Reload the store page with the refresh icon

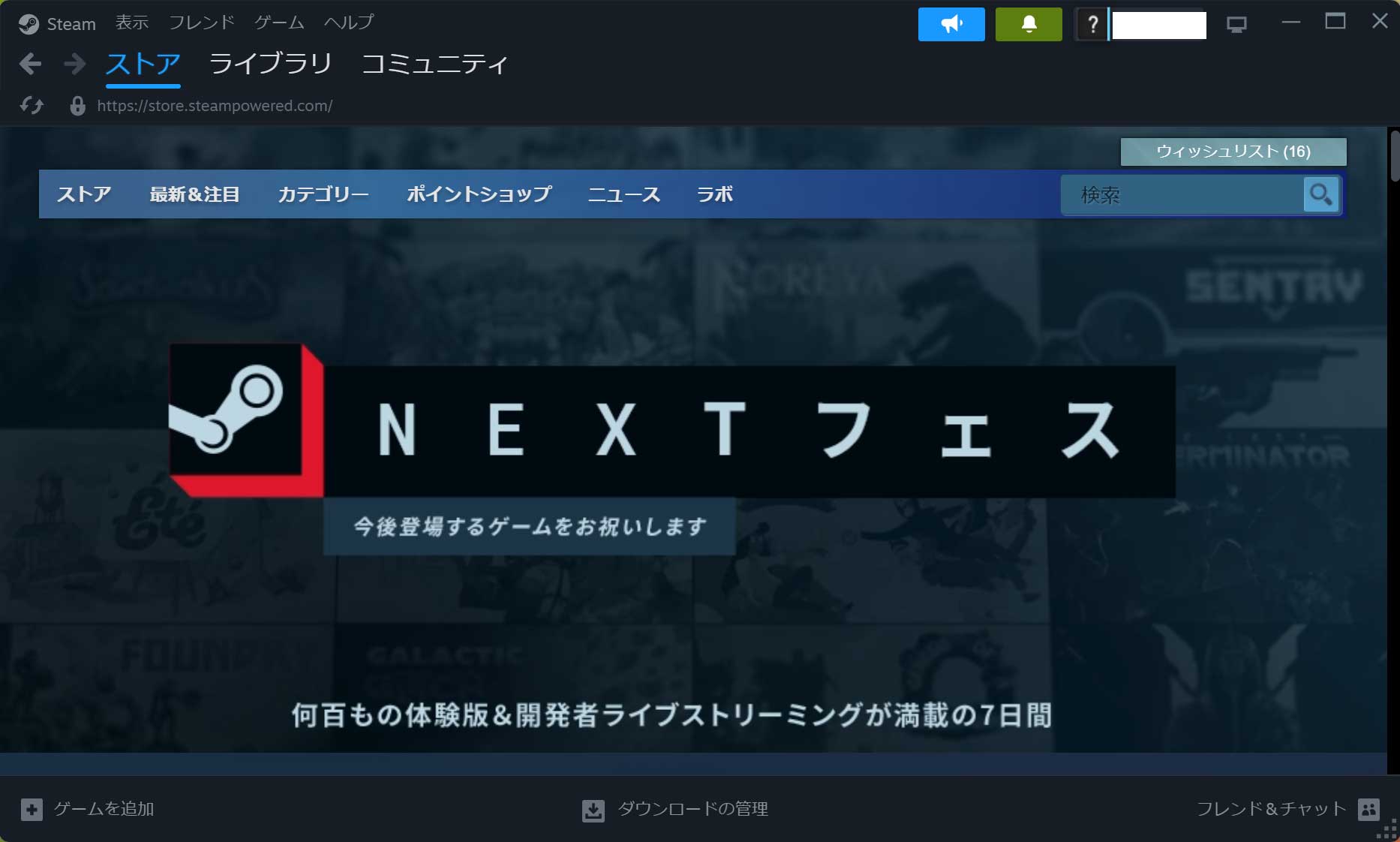click(x=32, y=105)
